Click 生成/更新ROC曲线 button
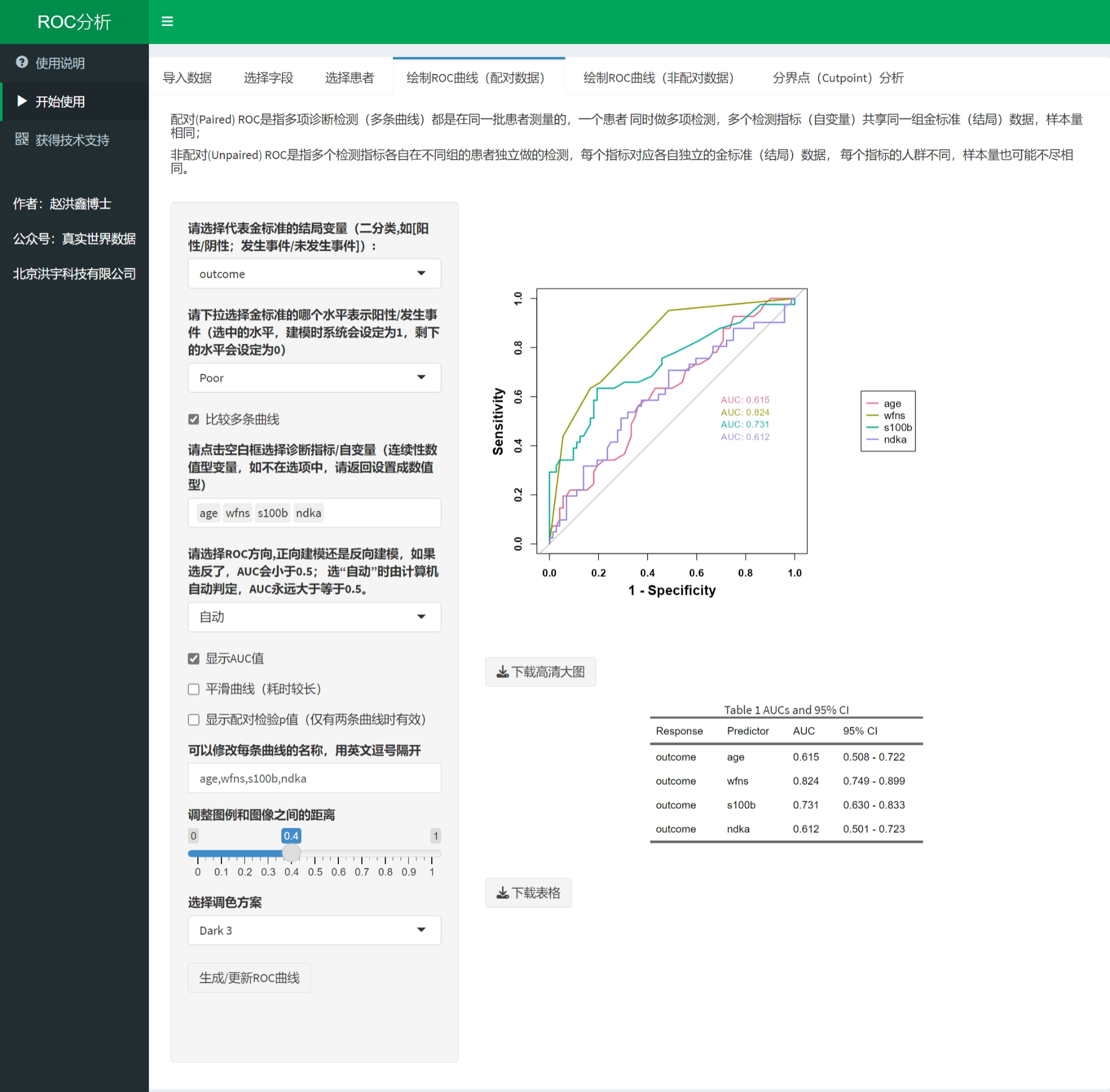Screen dimensions: 1110x1092 tap(249, 978)
